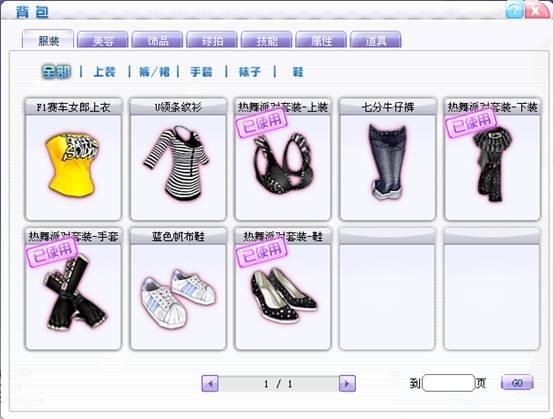
Task: Switch to the 饰品 tab
Action: (x=157, y=40)
